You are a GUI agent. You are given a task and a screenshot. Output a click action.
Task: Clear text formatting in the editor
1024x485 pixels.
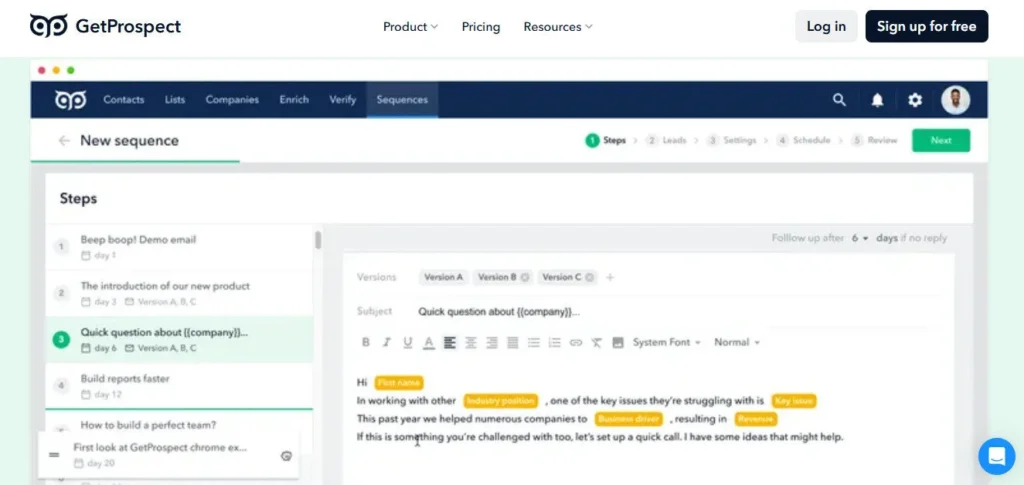[x=596, y=343]
